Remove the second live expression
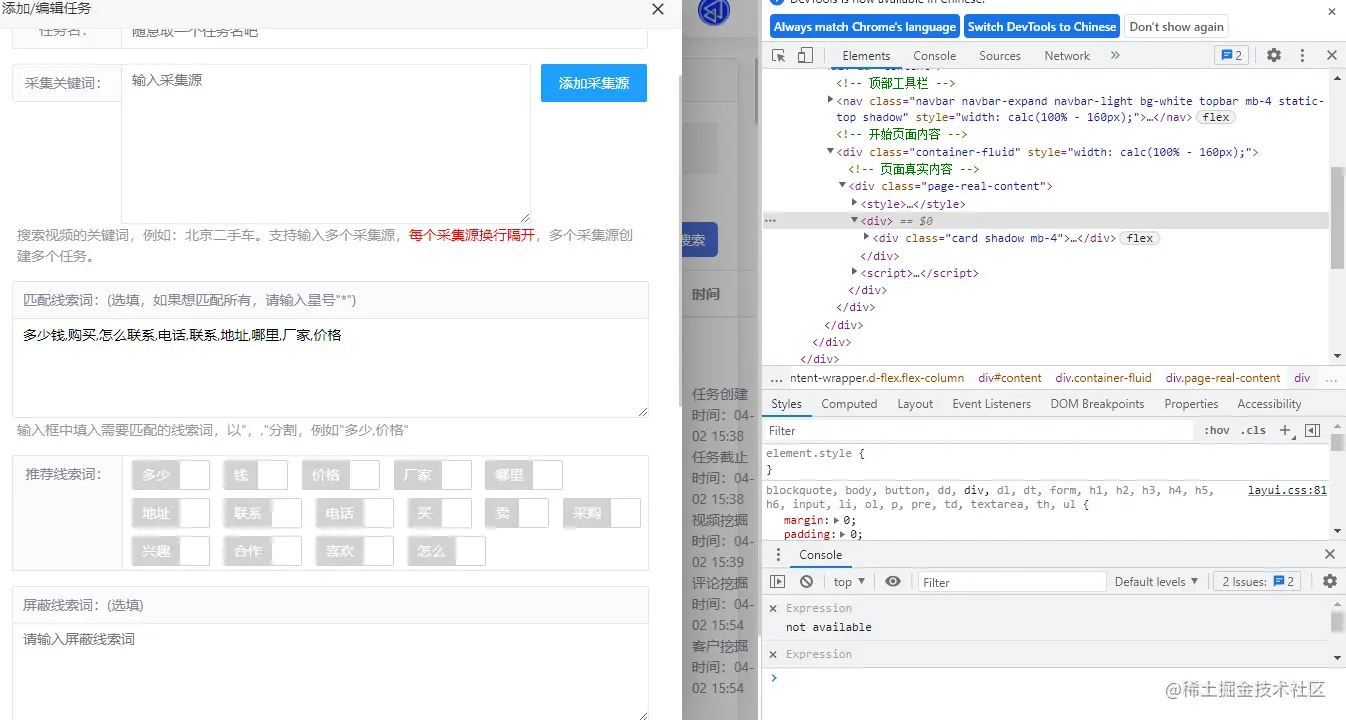 click(x=772, y=654)
